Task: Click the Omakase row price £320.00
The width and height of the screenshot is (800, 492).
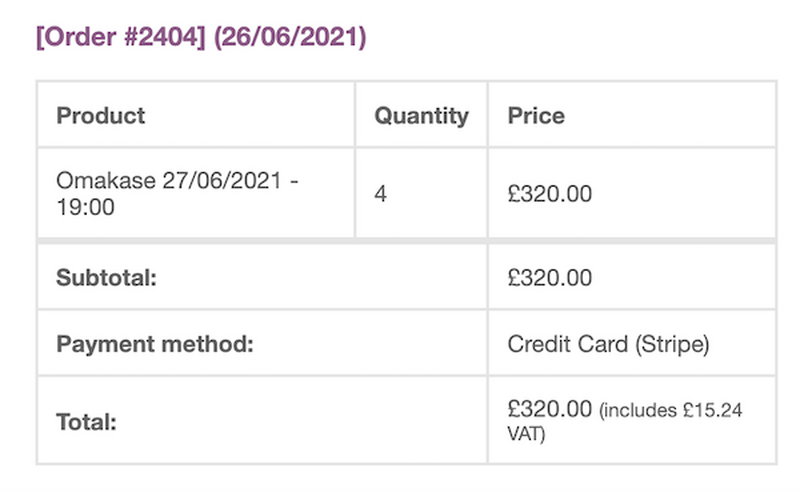Action: click(x=550, y=194)
